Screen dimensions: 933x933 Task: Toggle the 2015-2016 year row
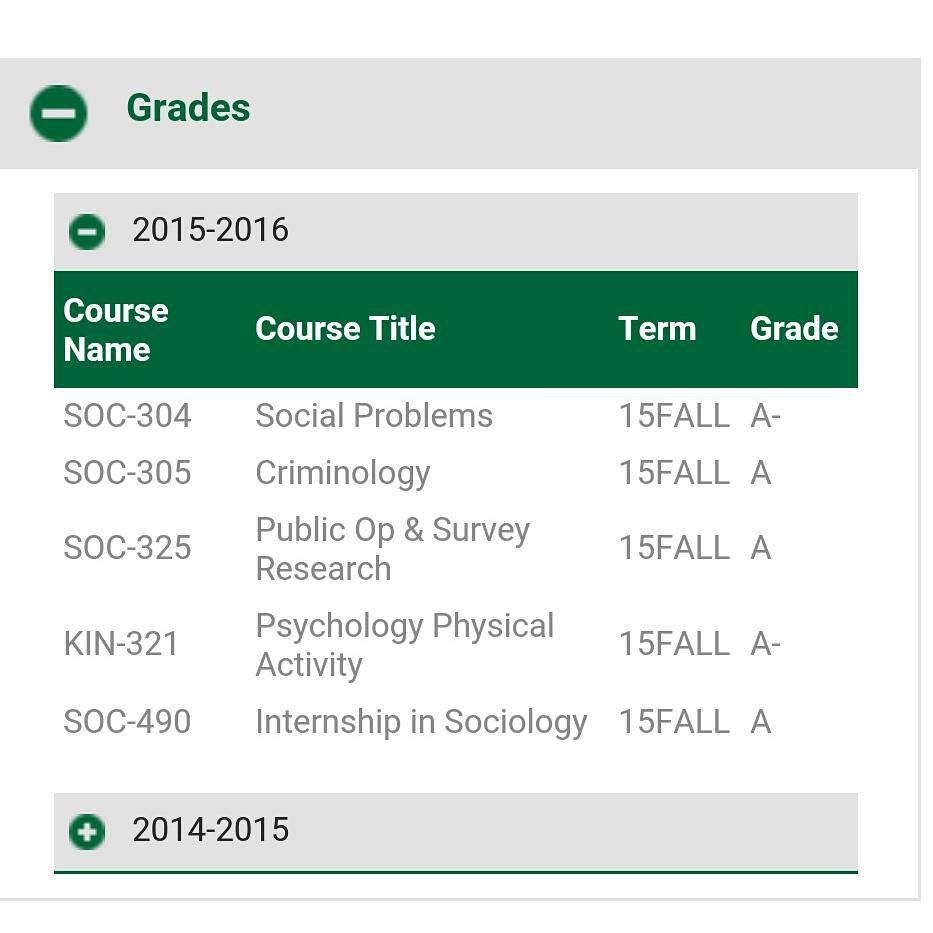(x=456, y=231)
